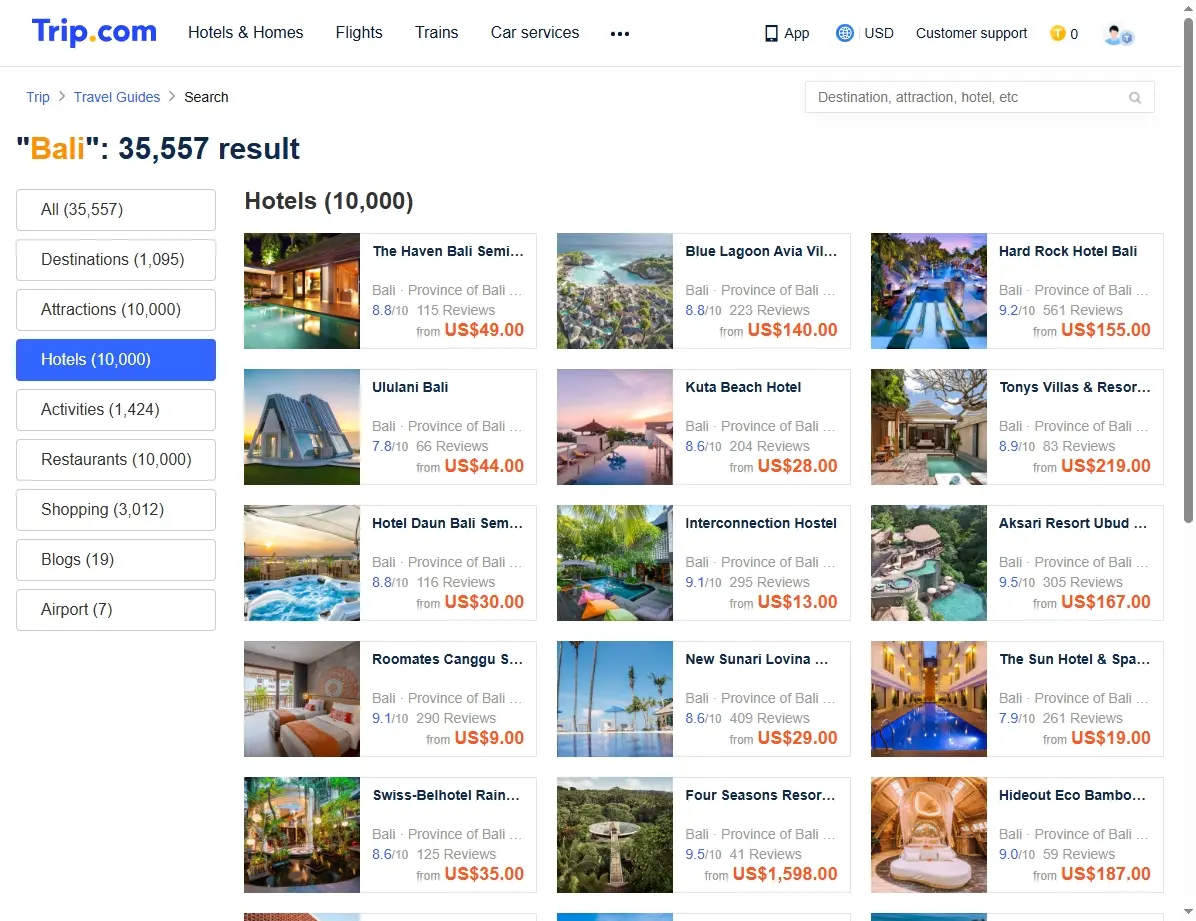1196x921 pixels.
Task: Click the US$9.00 price
Action: tap(489, 738)
